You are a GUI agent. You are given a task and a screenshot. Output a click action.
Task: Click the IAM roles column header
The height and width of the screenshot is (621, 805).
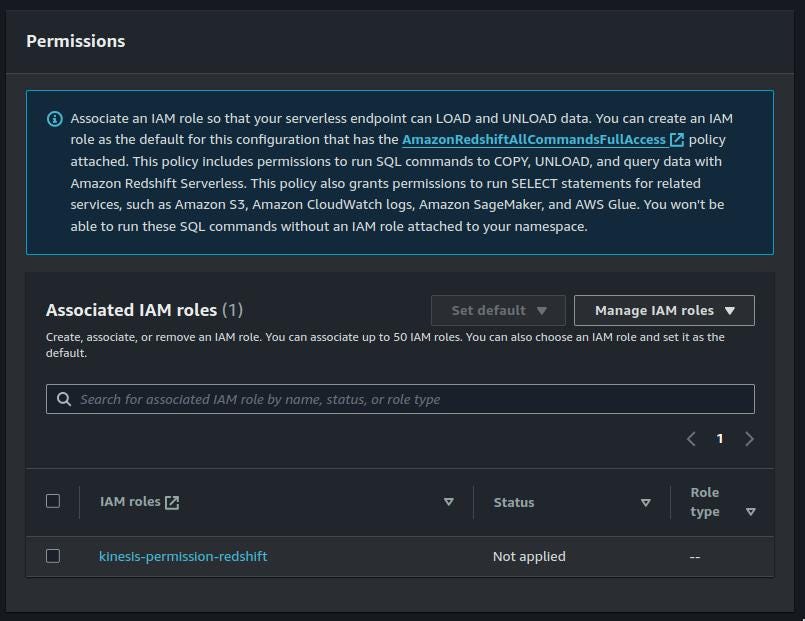coord(130,501)
